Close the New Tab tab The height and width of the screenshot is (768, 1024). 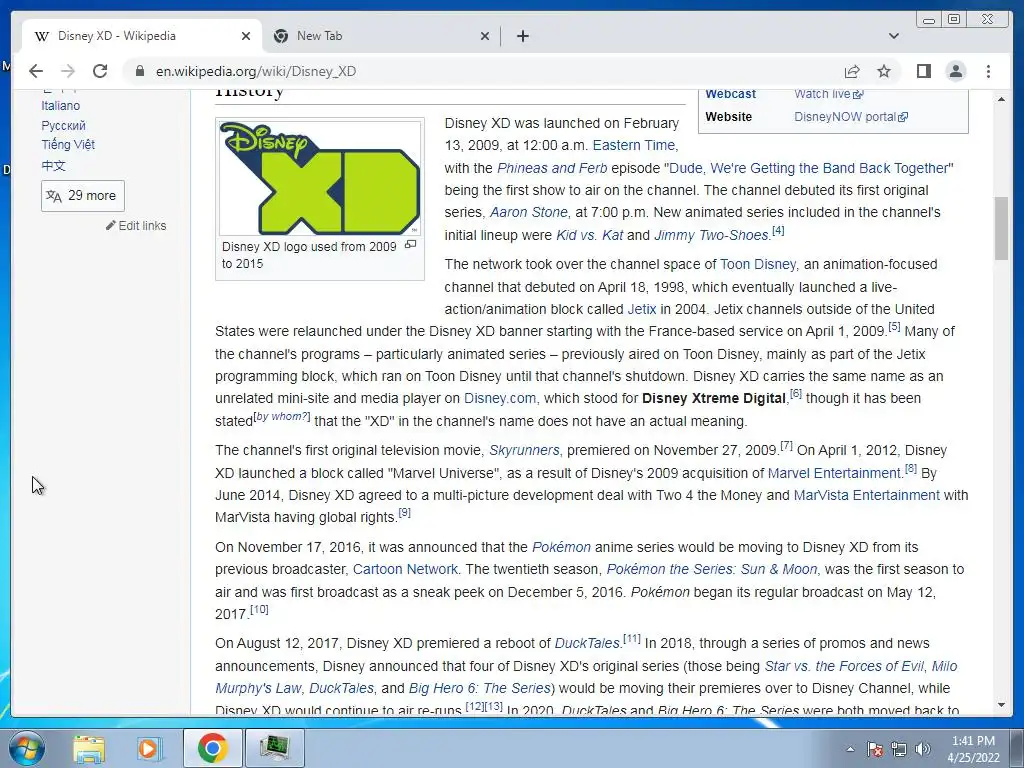point(485,36)
